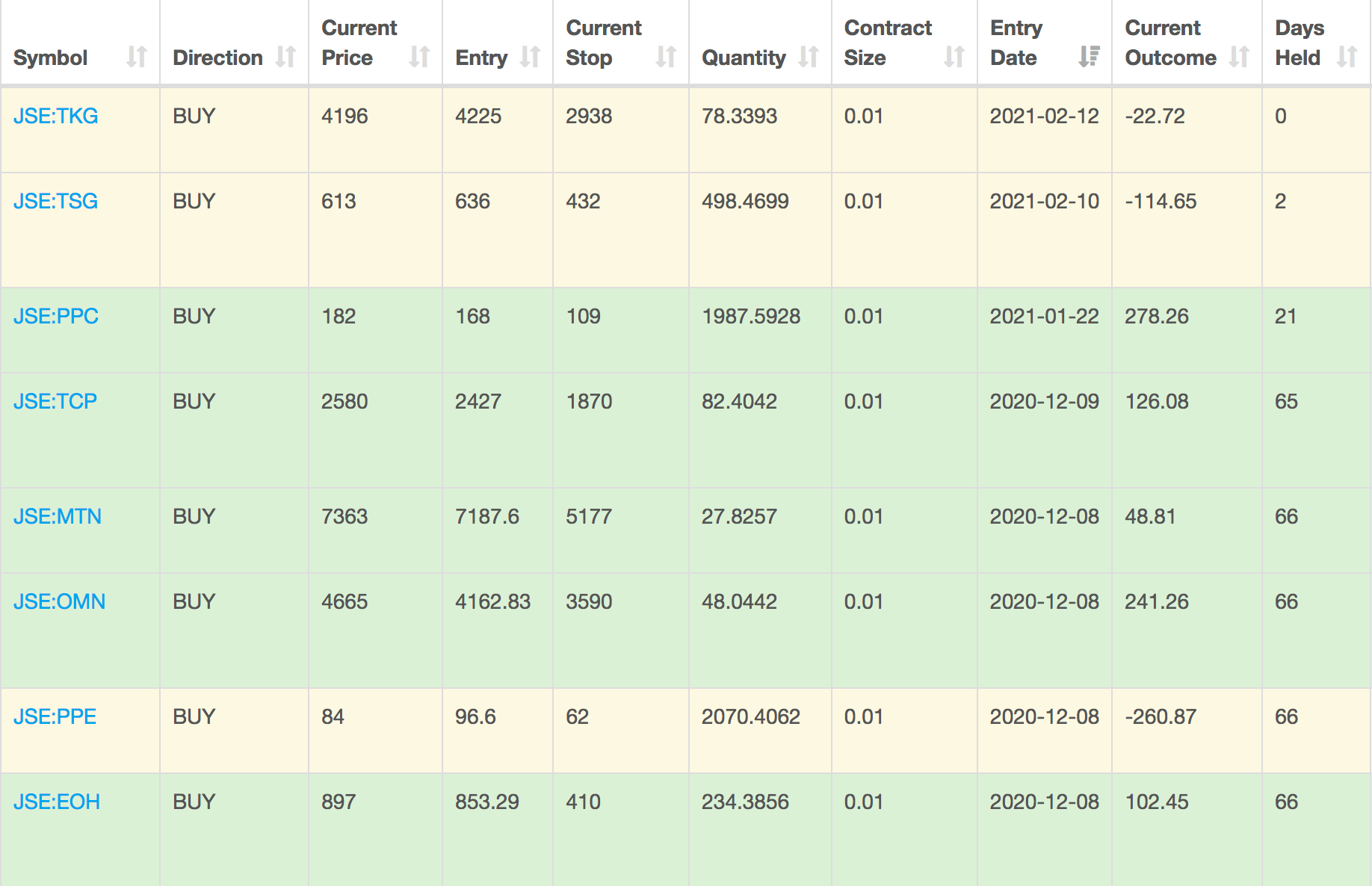This screenshot has height=886, width=1372.
Task: Select outcome 126.08
Action: click(x=1157, y=401)
